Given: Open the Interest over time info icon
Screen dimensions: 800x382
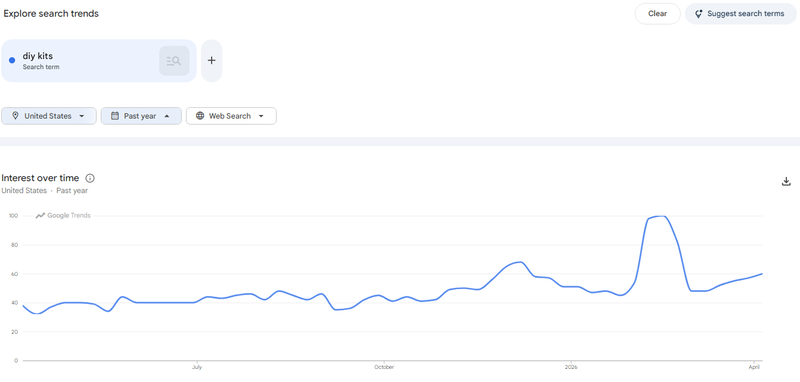Looking at the screenshot, I should 90,178.
